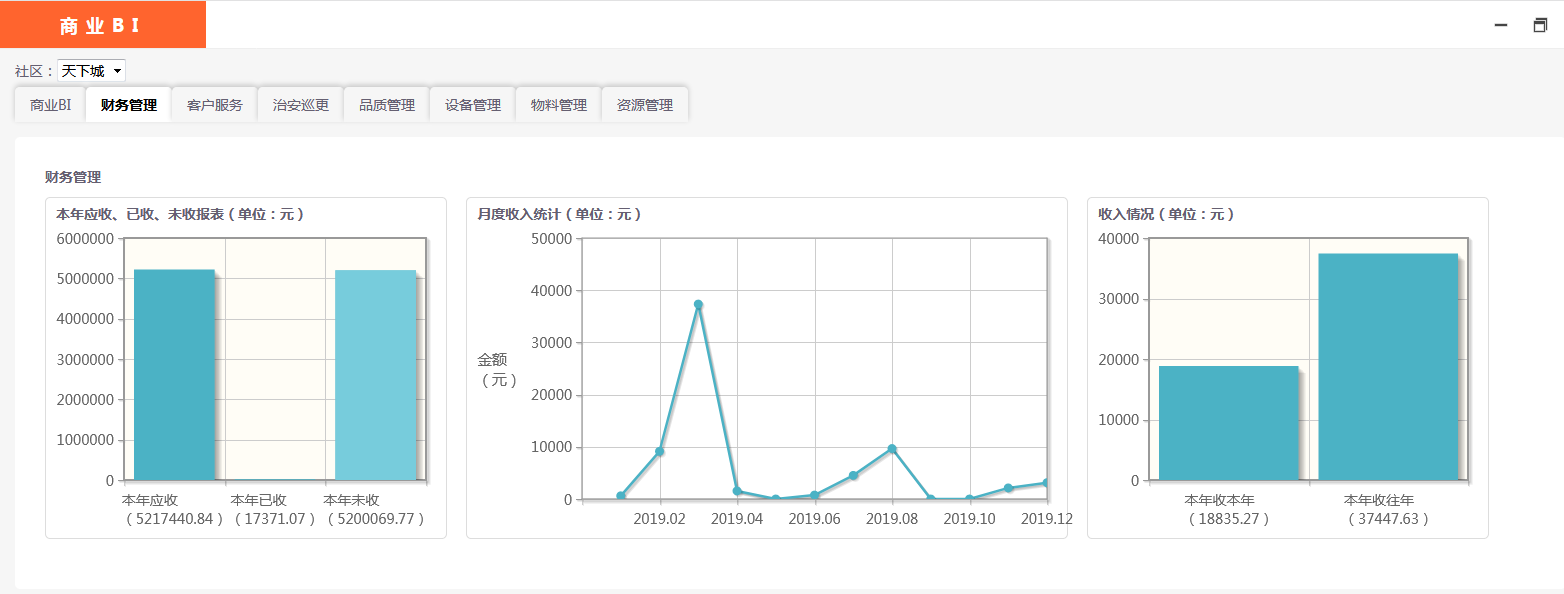Click the 本年未收 light blue bar
The height and width of the screenshot is (594, 1564).
pyautogui.click(x=375, y=375)
